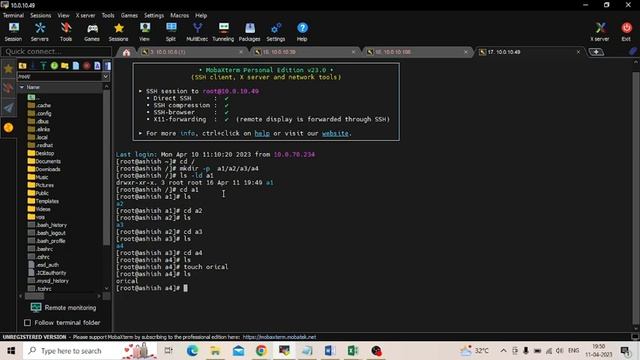Click the Tools toolbar icon
The image size is (640, 360).
click(x=66, y=32)
